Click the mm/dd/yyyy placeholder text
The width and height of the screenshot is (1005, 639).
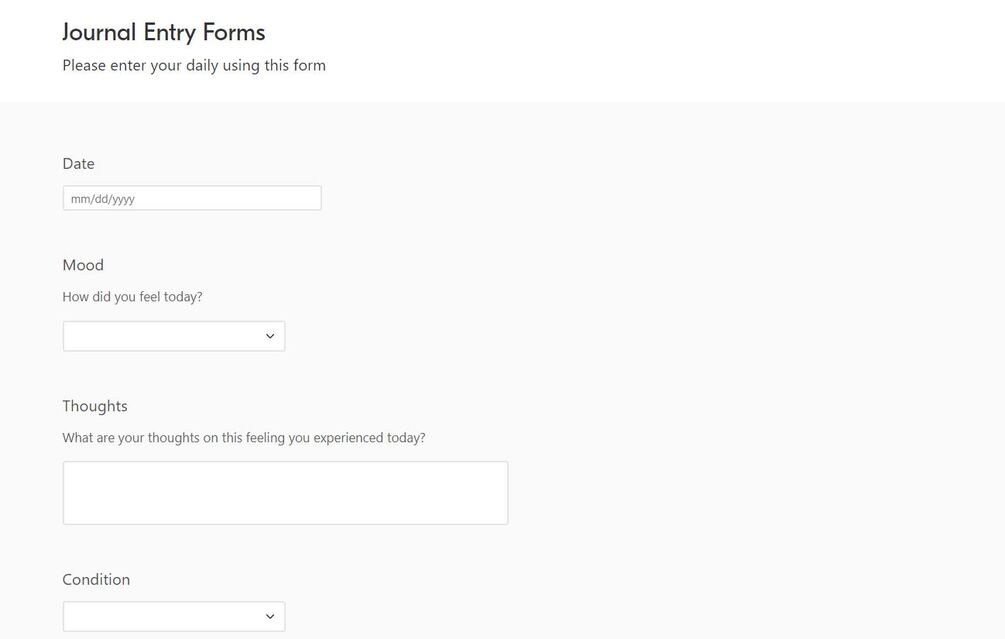[x=103, y=199]
